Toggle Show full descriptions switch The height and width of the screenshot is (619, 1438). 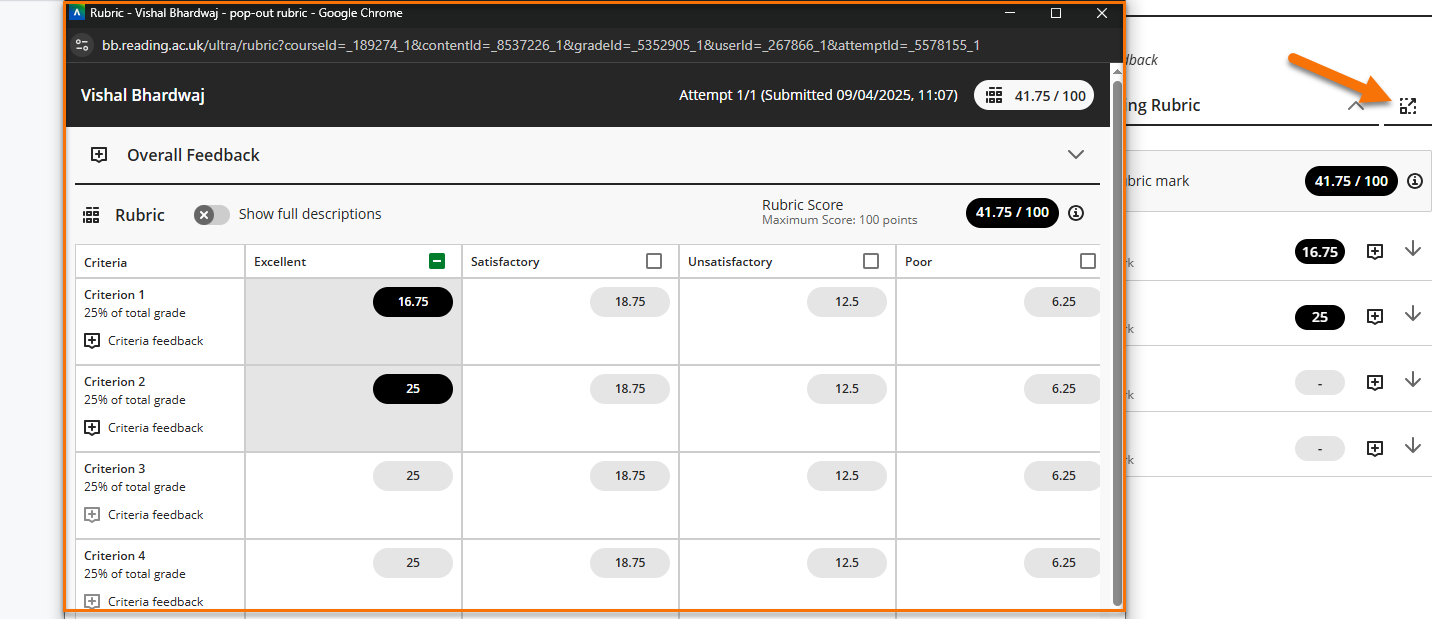tap(211, 214)
